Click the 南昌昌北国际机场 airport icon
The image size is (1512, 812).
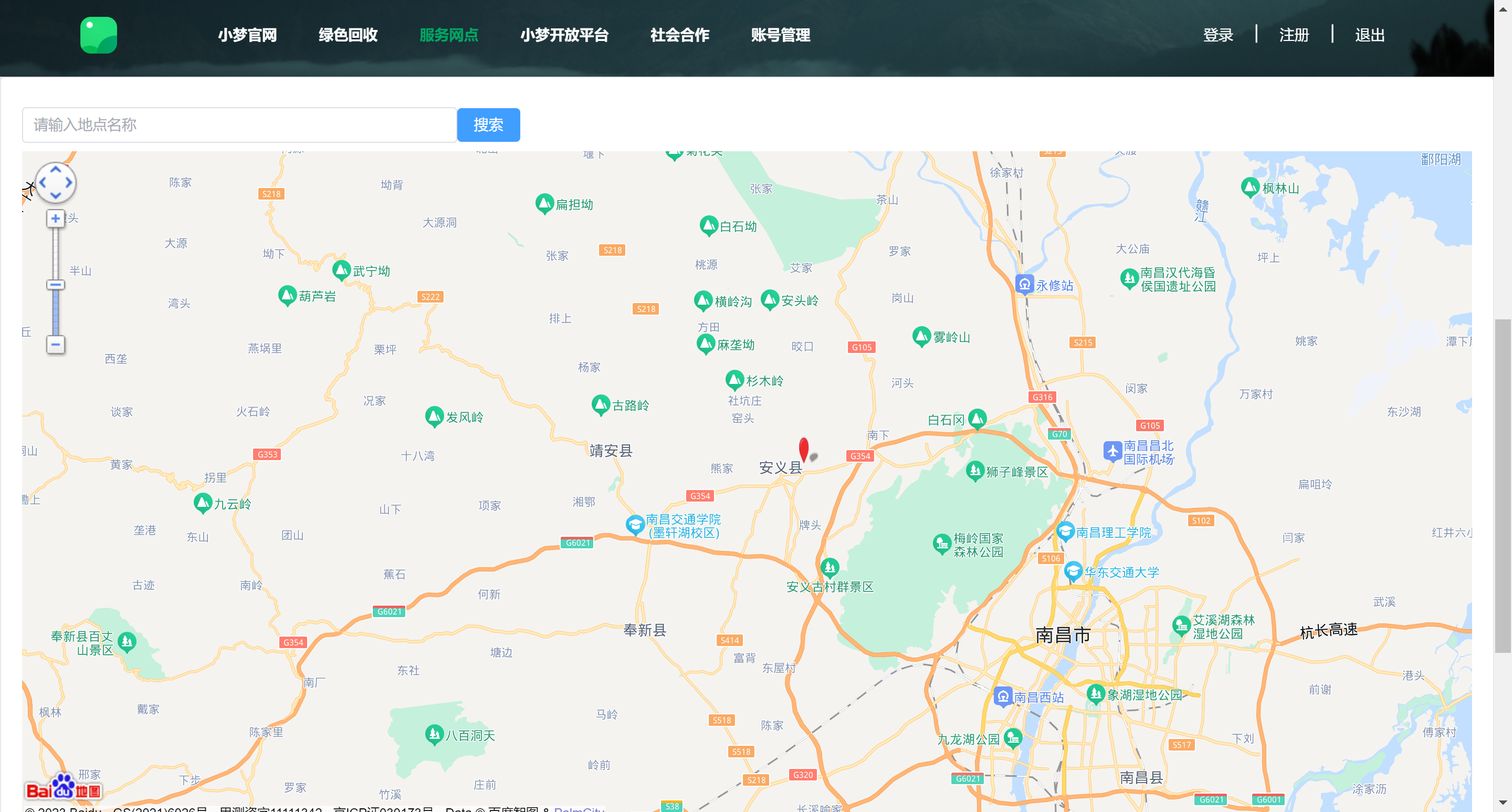[1112, 452]
